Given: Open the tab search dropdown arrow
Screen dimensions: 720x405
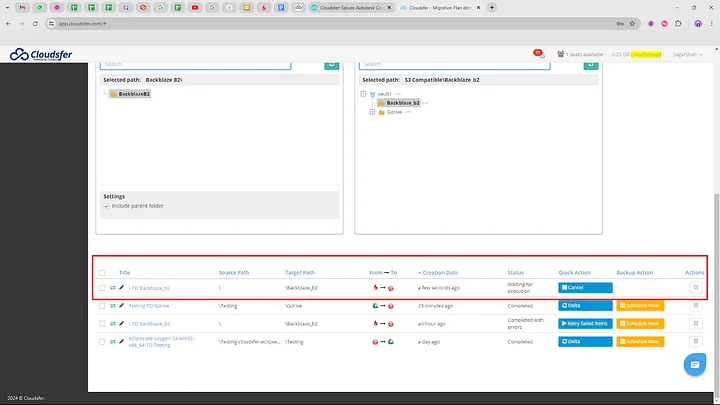Looking at the screenshot, I should 7,7.
